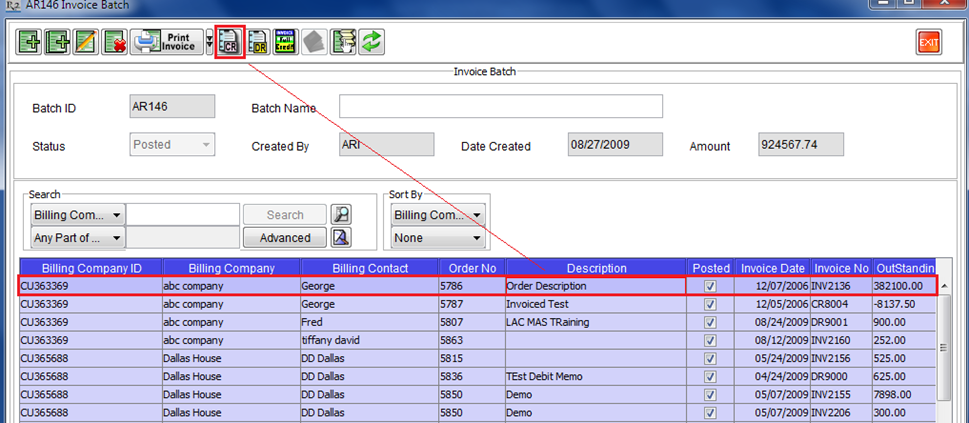Click the CR credit memo icon
Screen dimensions: 969x423
tap(230, 42)
